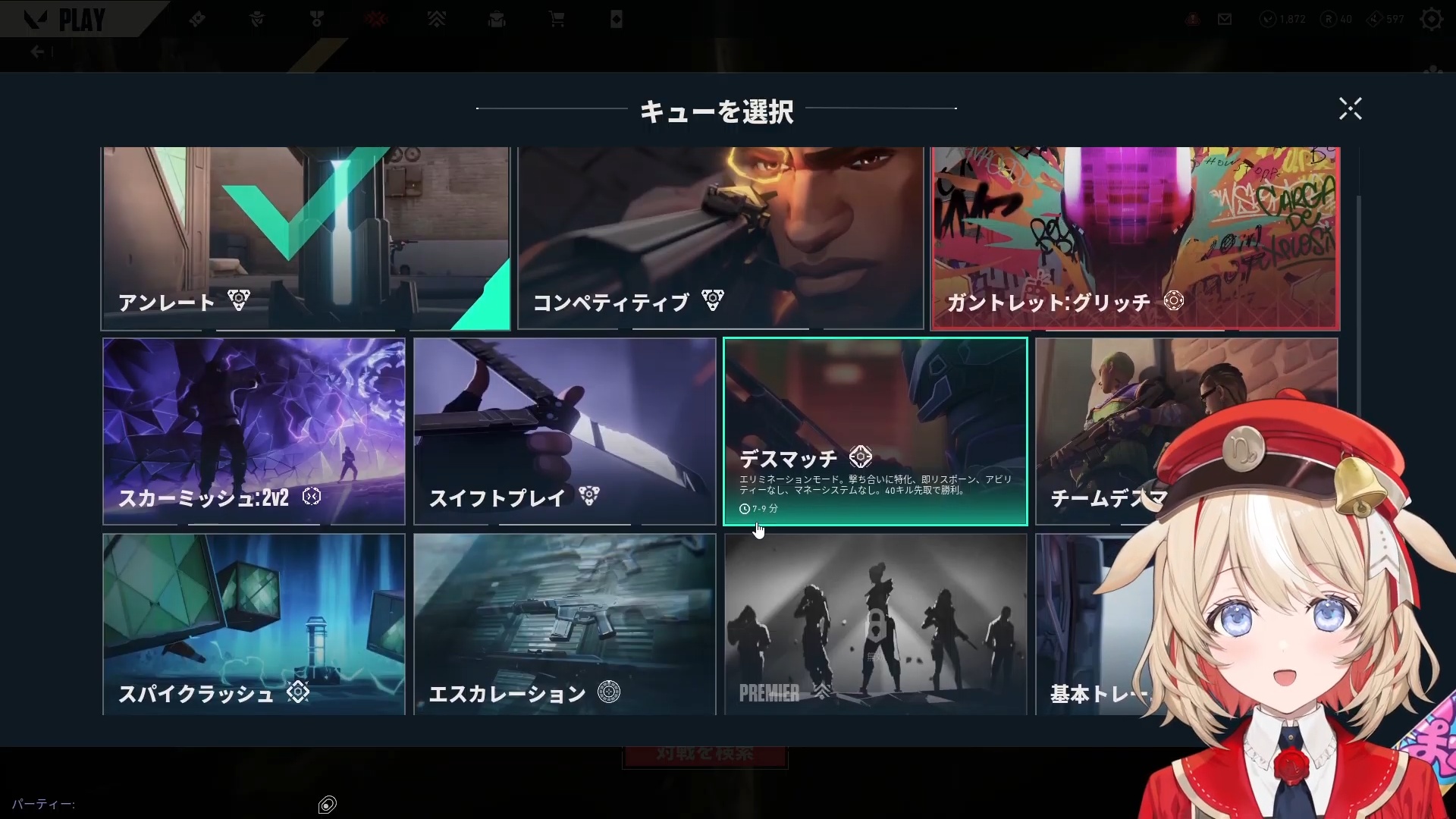The width and height of the screenshot is (1456, 819).
Task: Select the アンレート (Unrated) queue
Action: pos(306,239)
